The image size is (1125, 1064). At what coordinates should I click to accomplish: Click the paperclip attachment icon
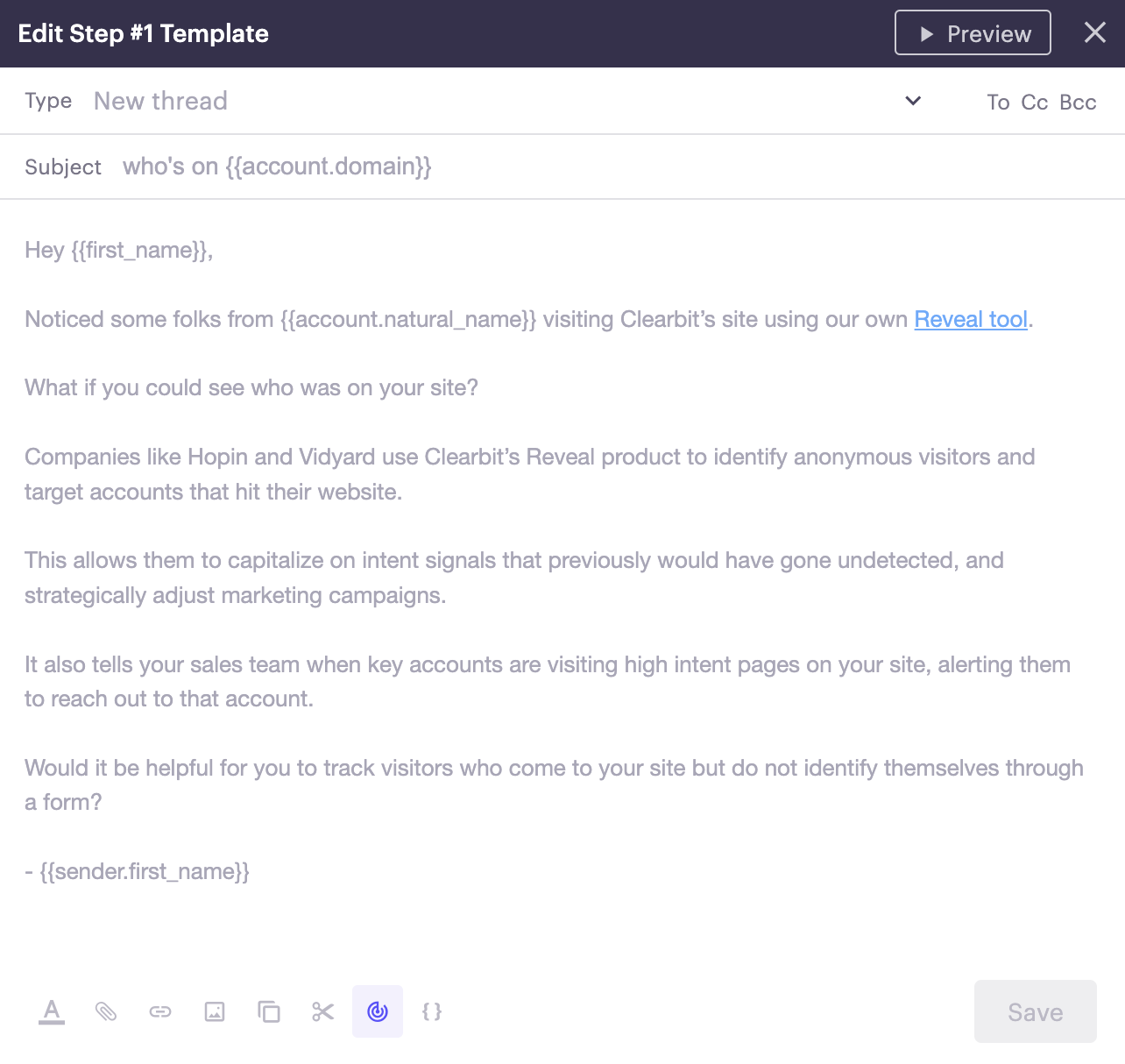[106, 1011]
